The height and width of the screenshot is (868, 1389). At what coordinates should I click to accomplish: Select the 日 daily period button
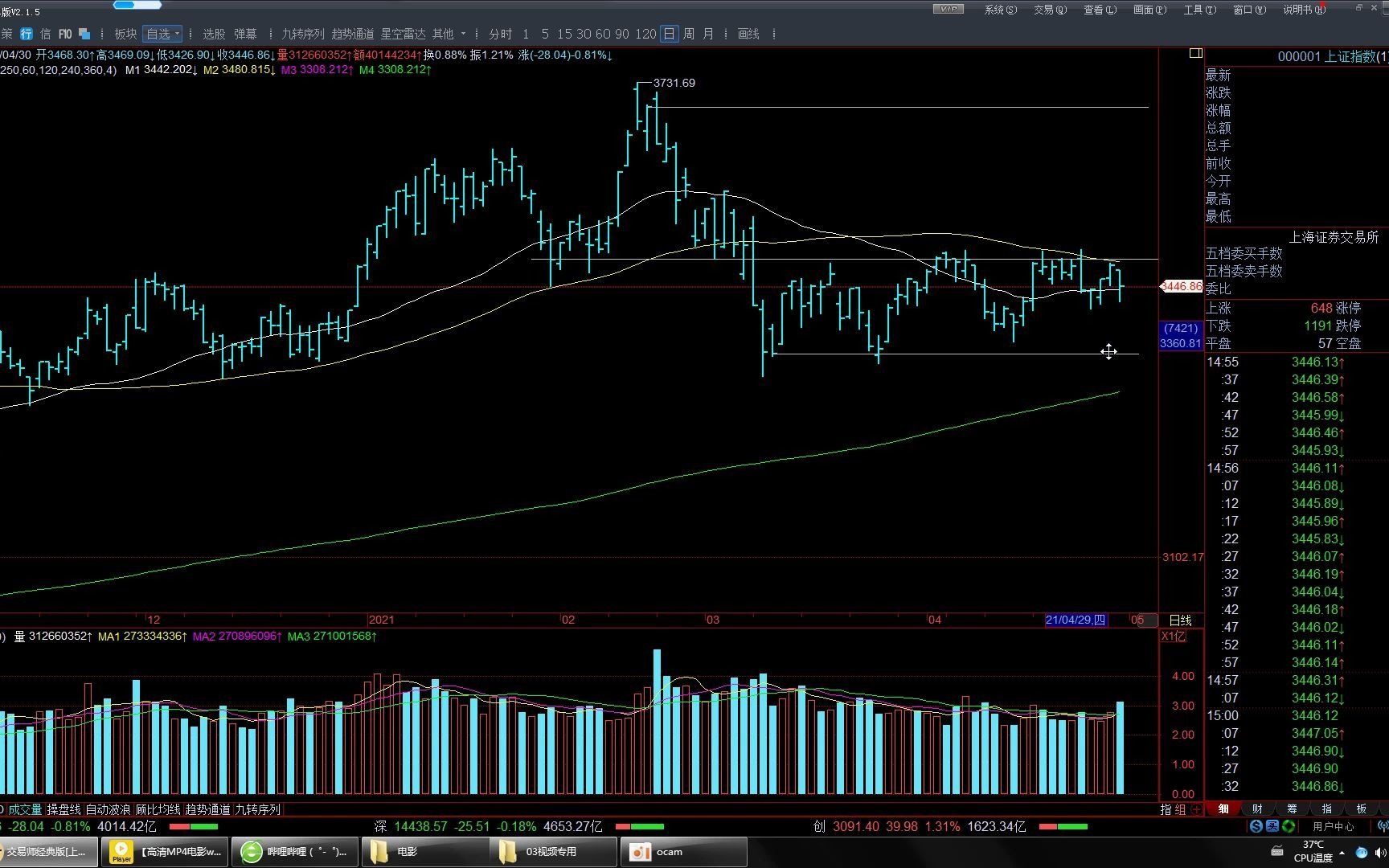click(x=669, y=34)
